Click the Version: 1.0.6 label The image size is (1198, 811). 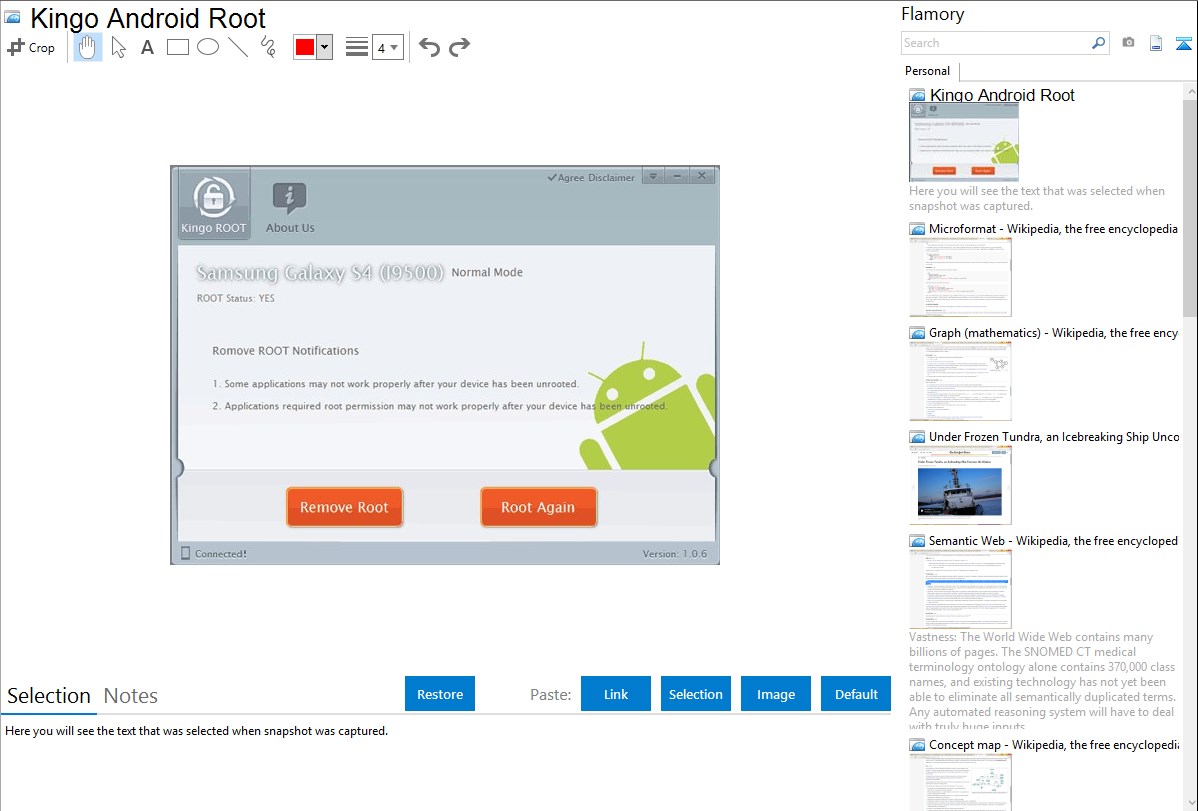(675, 553)
